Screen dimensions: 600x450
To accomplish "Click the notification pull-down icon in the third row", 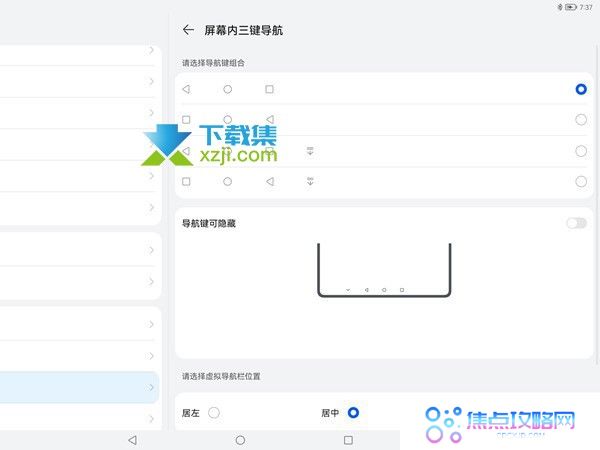I will pos(310,151).
